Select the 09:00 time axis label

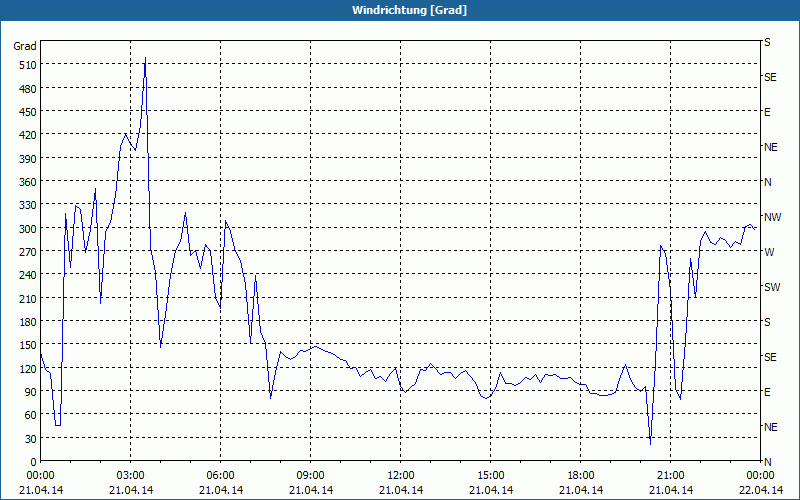[x=310, y=476]
